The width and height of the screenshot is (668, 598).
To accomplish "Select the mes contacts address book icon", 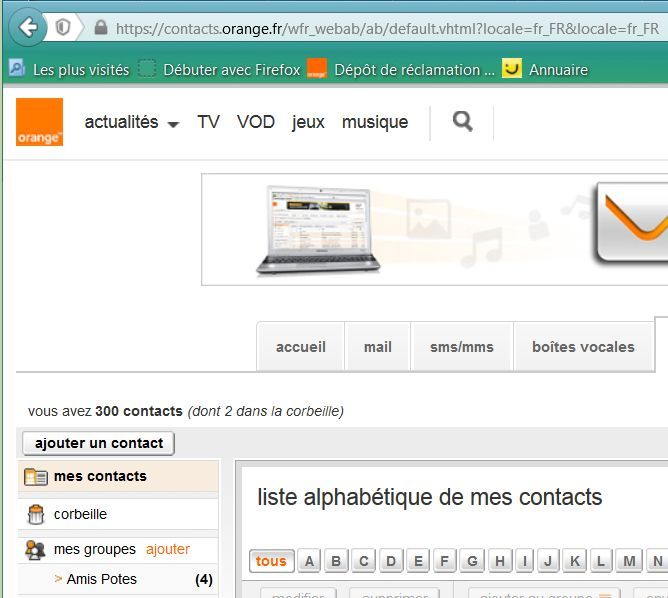I will (36, 476).
